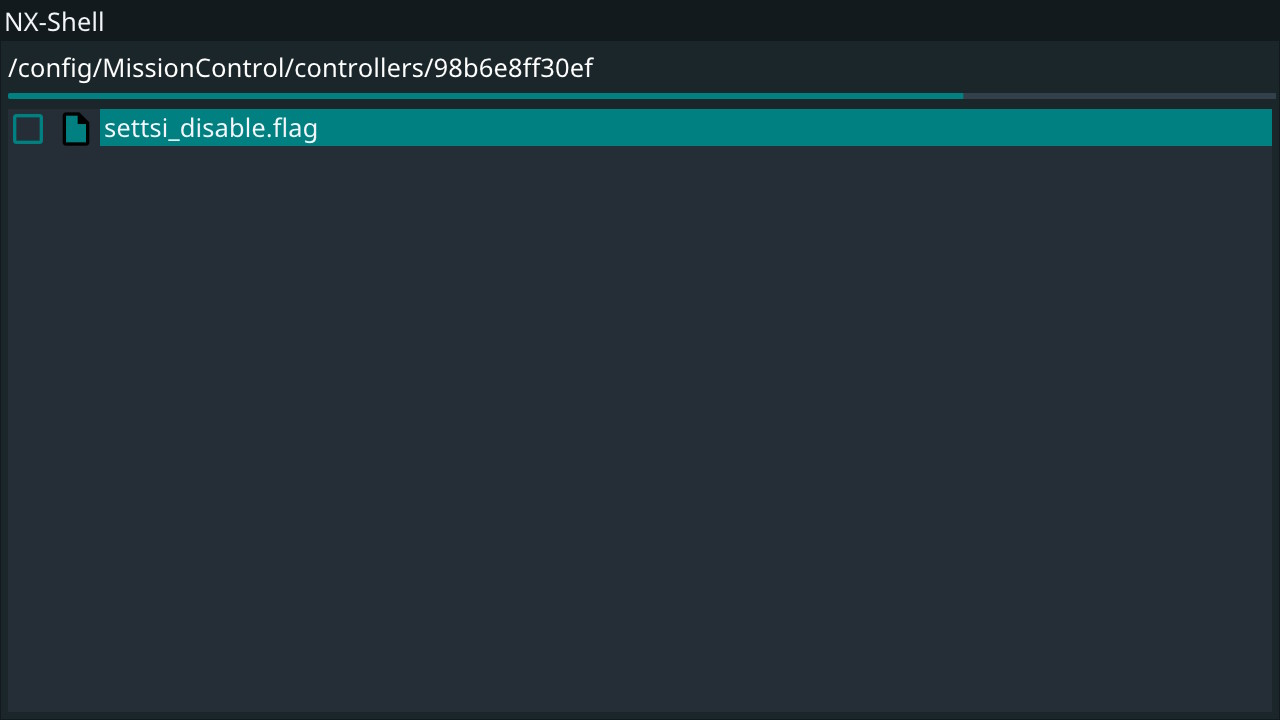Image resolution: width=1280 pixels, height=720 pixels.
Task: Click the current directory path text
Action: point(300,68)
